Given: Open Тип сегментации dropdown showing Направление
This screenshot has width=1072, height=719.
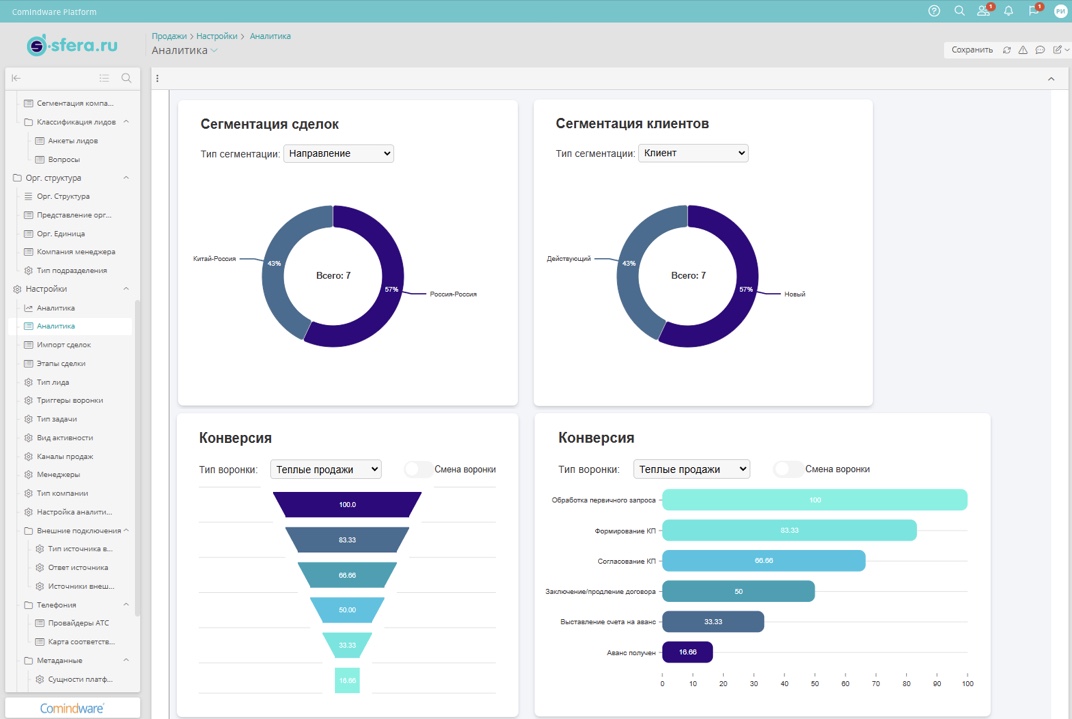Looking at the screenshot, I should [339, 153].
